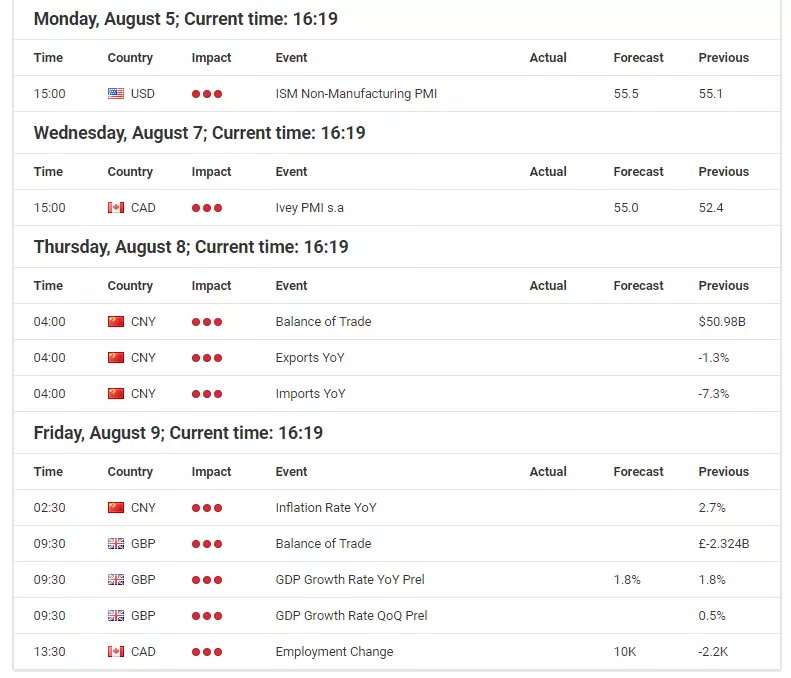Image resolution: width=791 pixels, height=678 pixels.
Task: Click previous value $50.98B
Action: (x=722, y=322)
